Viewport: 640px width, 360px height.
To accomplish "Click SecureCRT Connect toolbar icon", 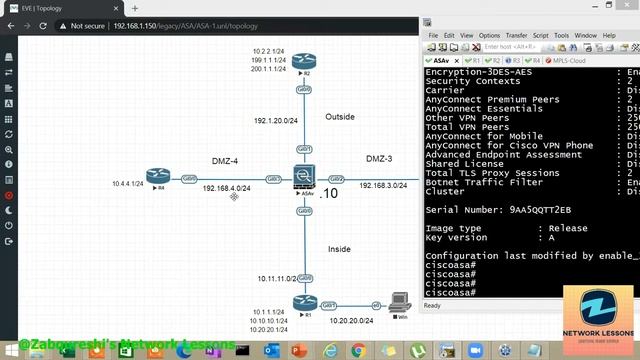I will 431,47.
